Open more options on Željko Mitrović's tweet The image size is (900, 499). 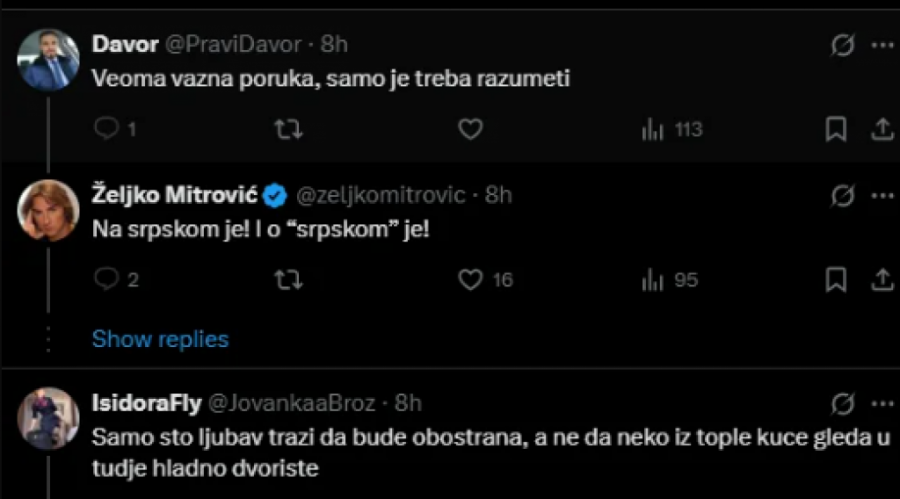coord(883,195)
